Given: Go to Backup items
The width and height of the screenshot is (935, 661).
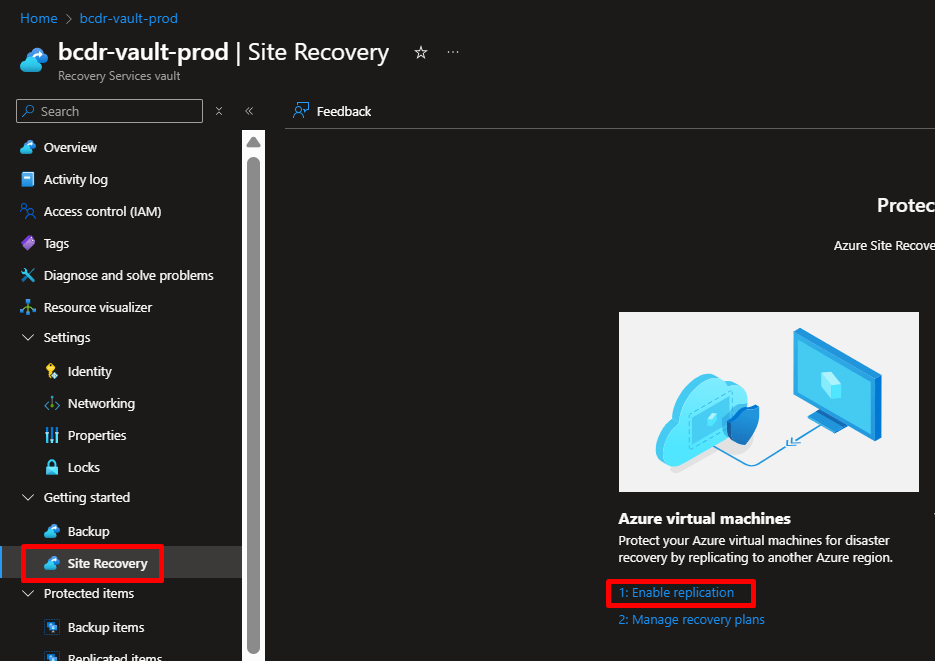Looking at the screenshot, I should tap(106, 627).
